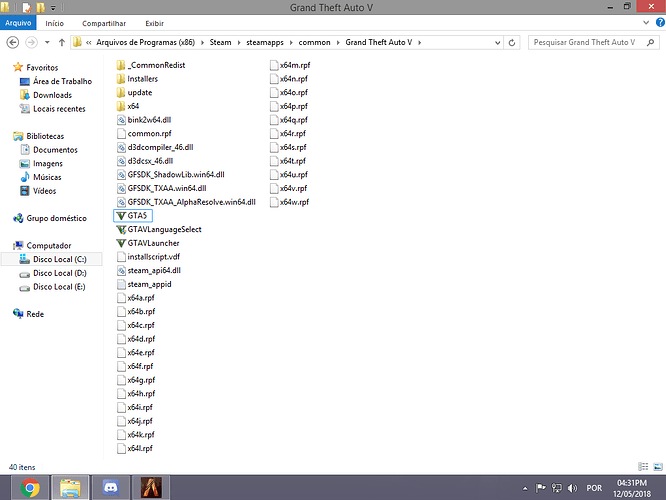Select the GTAVLauncher application icon
Screen dimensions: 666x500
click(x=121, y=243)
